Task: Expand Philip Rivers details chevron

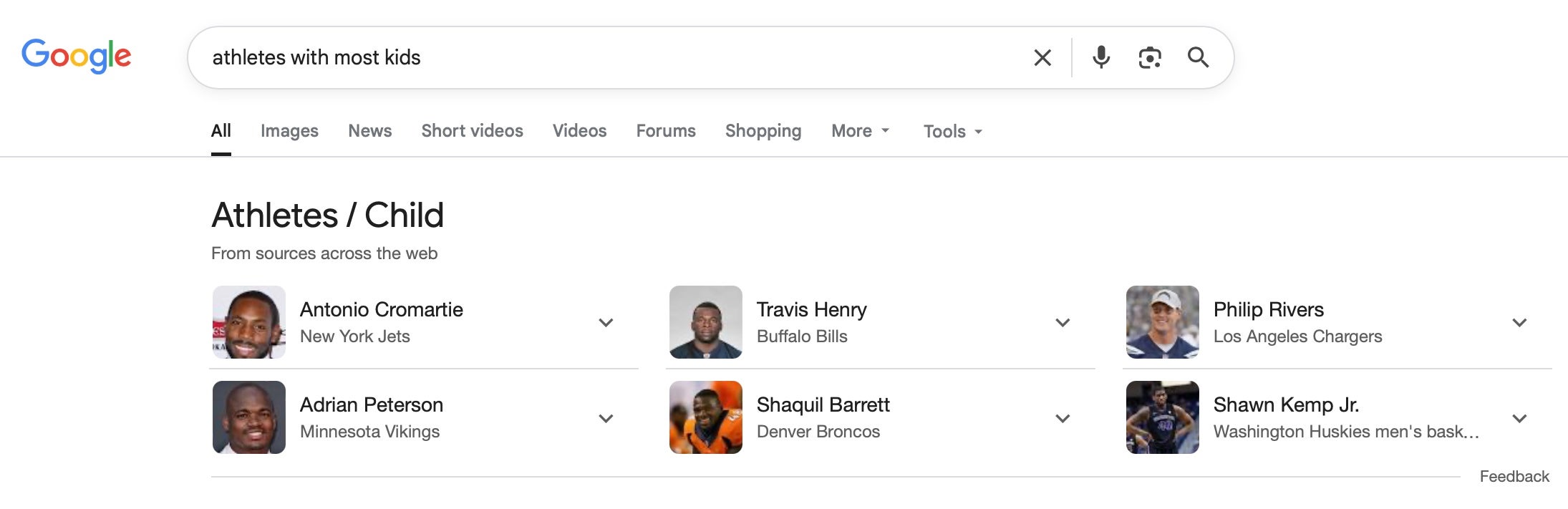Action: click(1519, 323)
